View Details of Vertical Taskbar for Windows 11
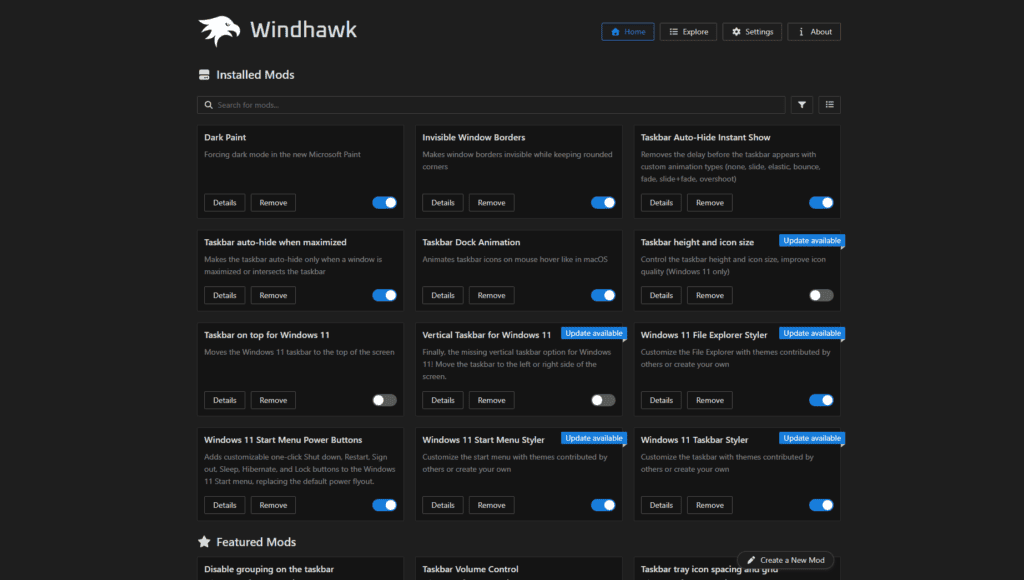 click(443, 400)
